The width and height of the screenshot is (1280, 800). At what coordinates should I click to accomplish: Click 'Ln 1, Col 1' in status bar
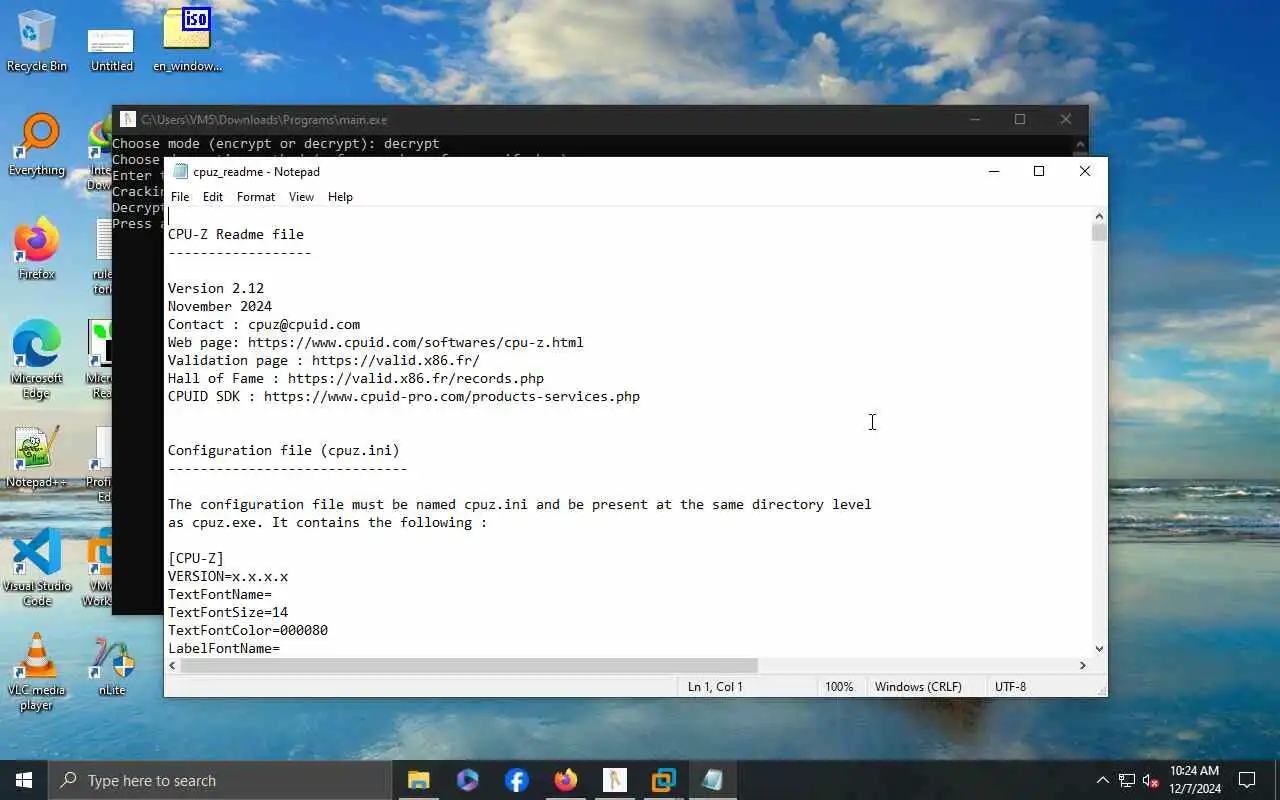click(715, 687)
